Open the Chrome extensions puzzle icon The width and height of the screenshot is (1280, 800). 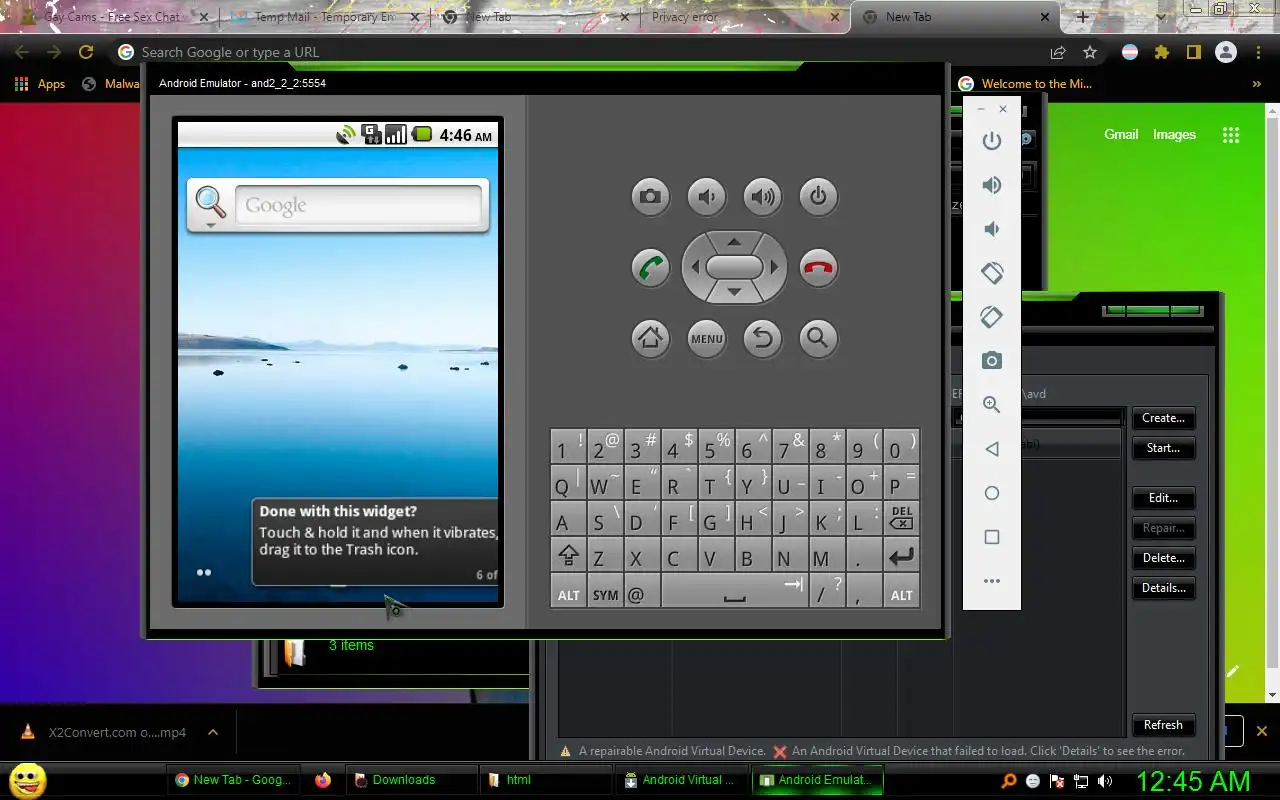(x=1161, y=52)
